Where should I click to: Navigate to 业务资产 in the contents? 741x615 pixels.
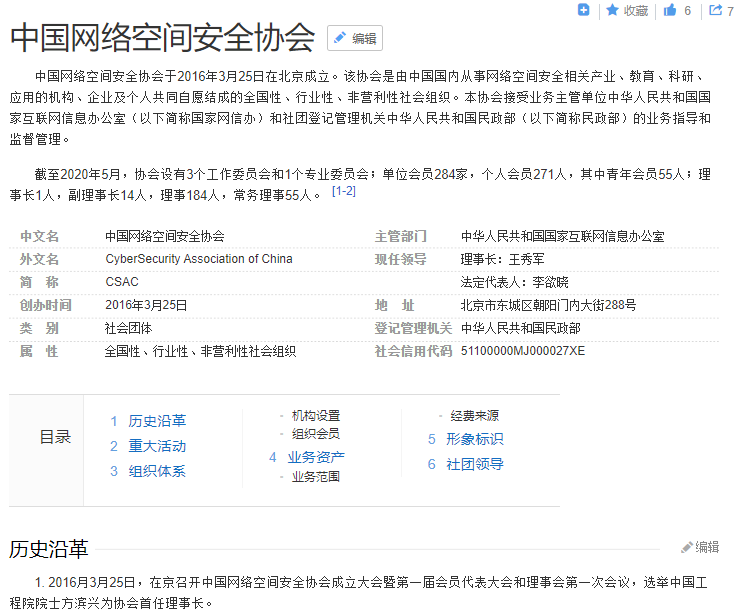(x=316, y=457)
